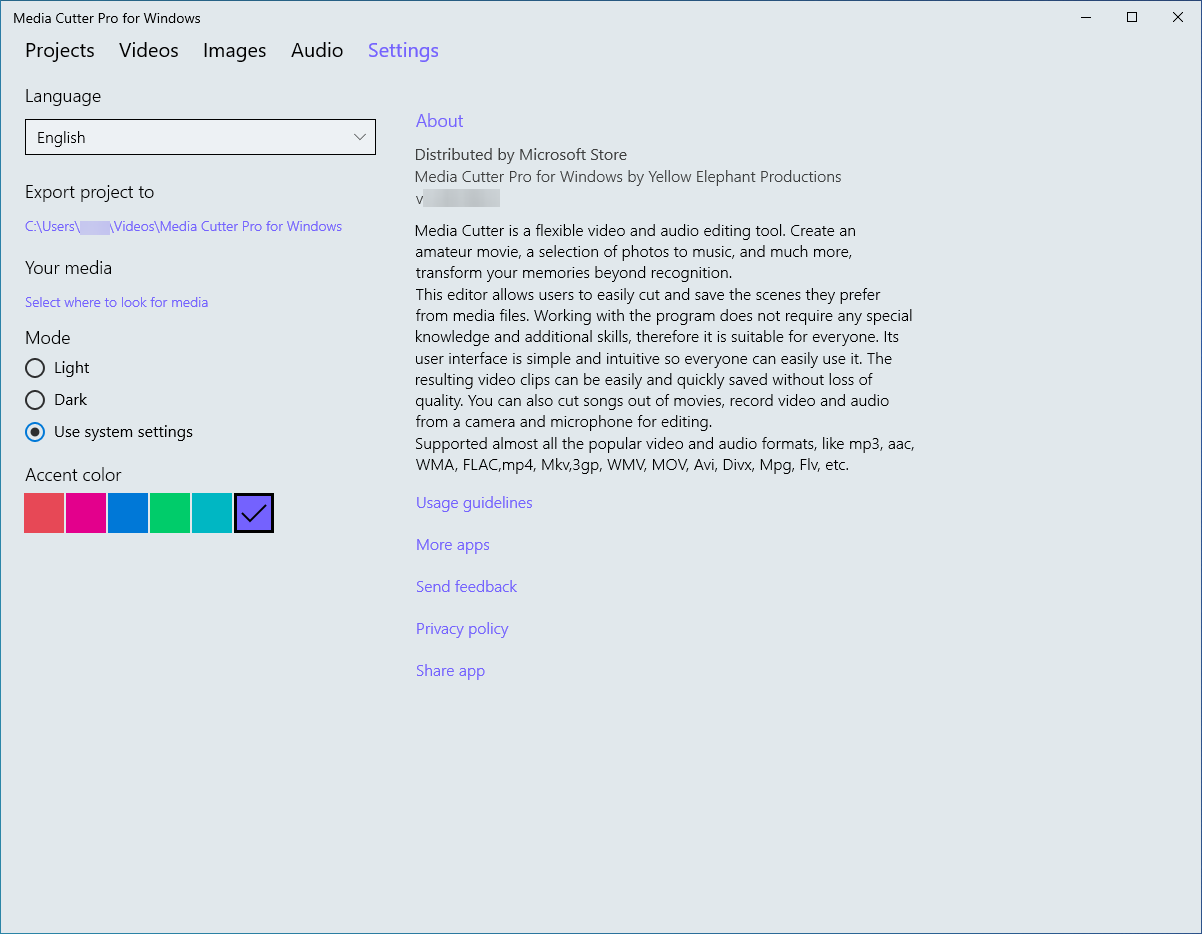1202x934 pixels.
Task: Minimize the Media Cutter Pro window
Action: pyautogui.click(x=1087, y=17)
